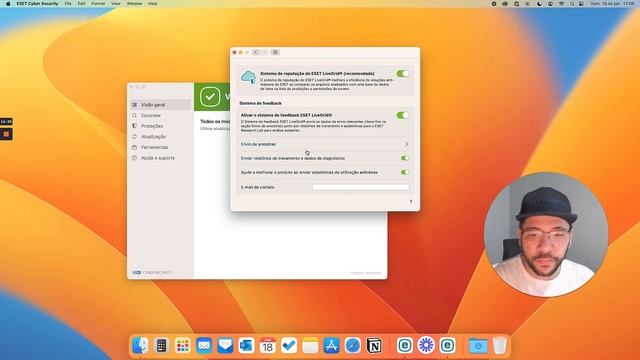Click the help icon beside Ajuda e suporte

[x=134, y=158]
